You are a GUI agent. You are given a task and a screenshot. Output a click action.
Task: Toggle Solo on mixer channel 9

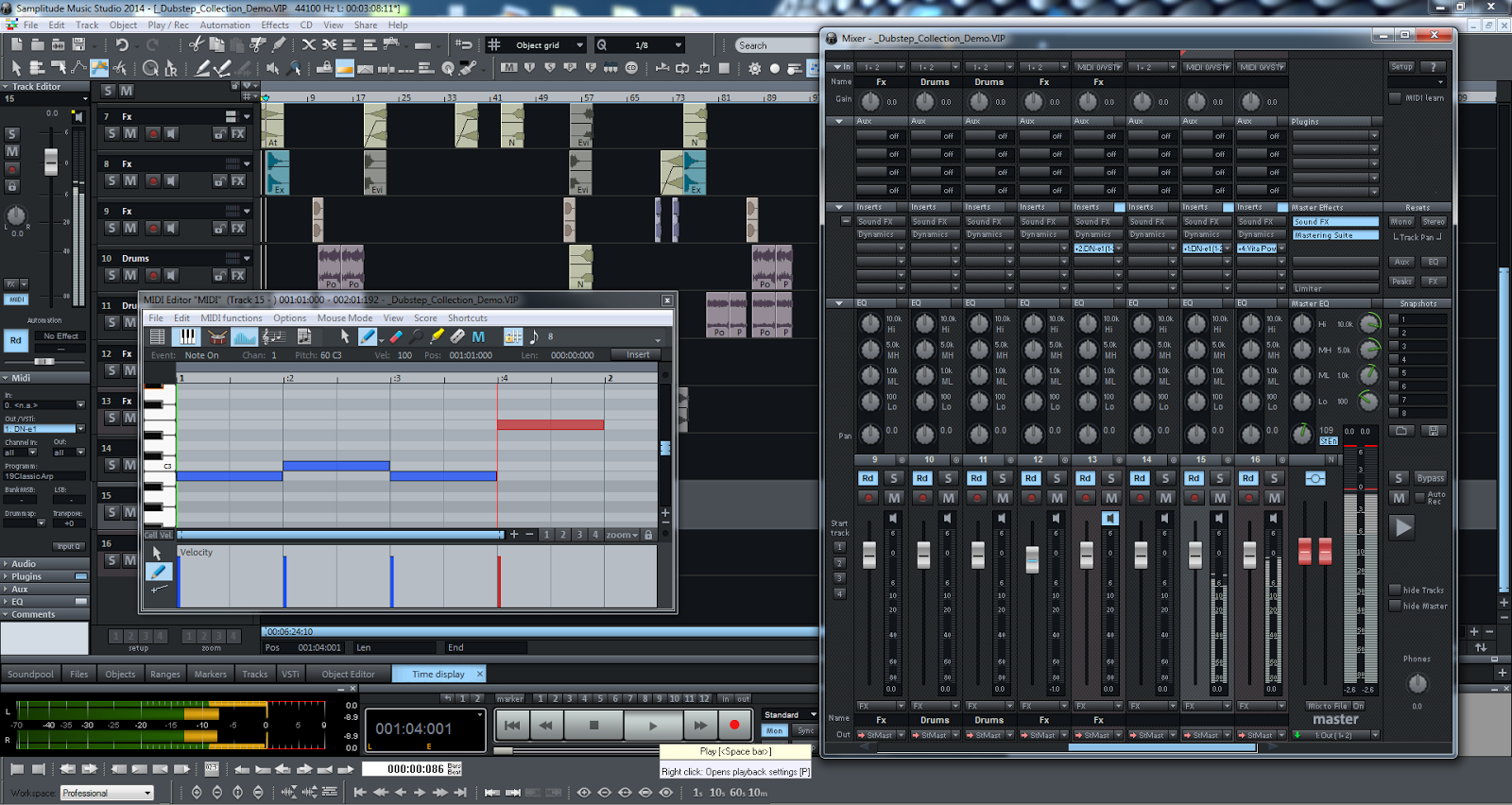pos(894,478)
